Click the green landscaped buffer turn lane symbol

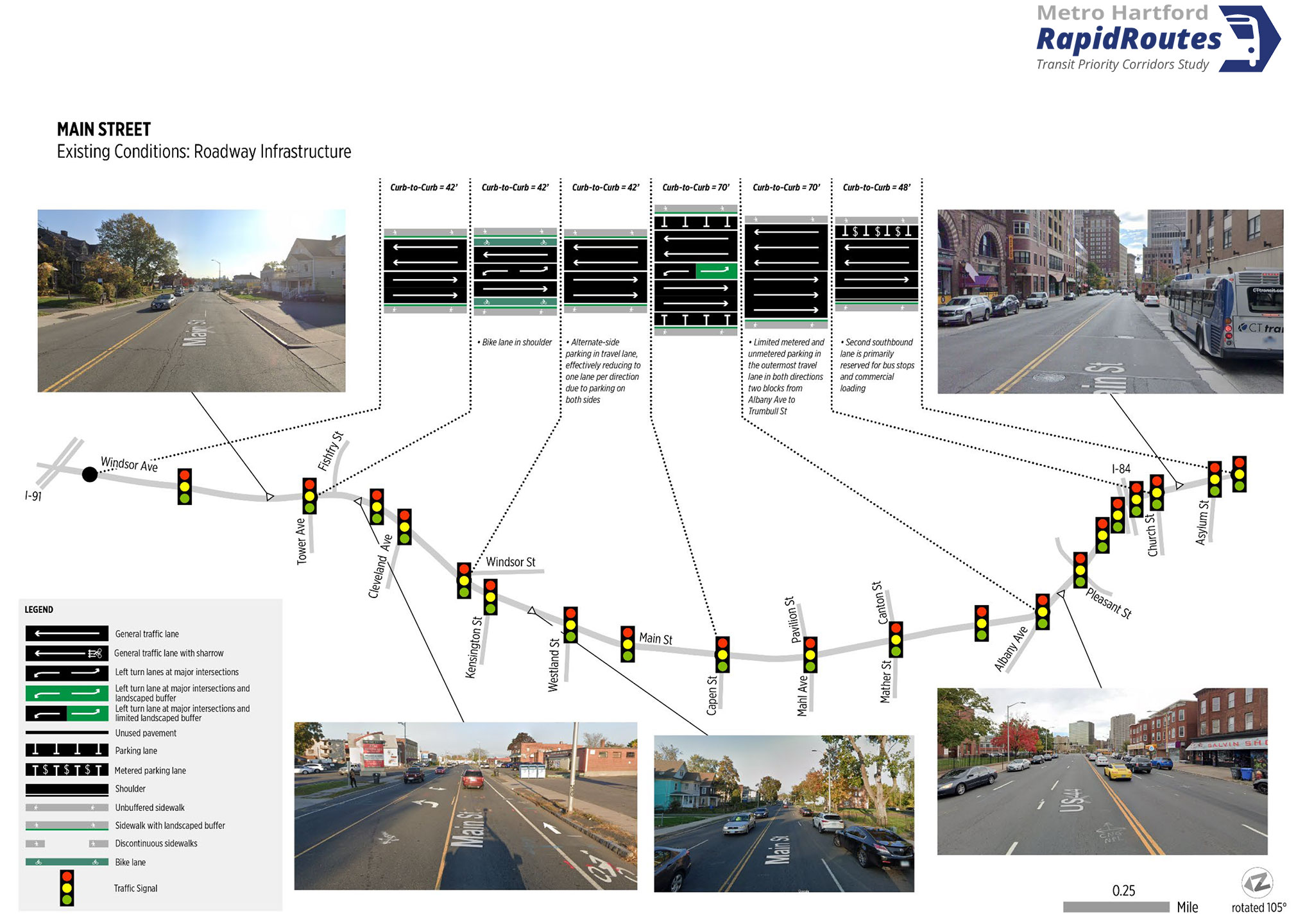tap(67, 693)
